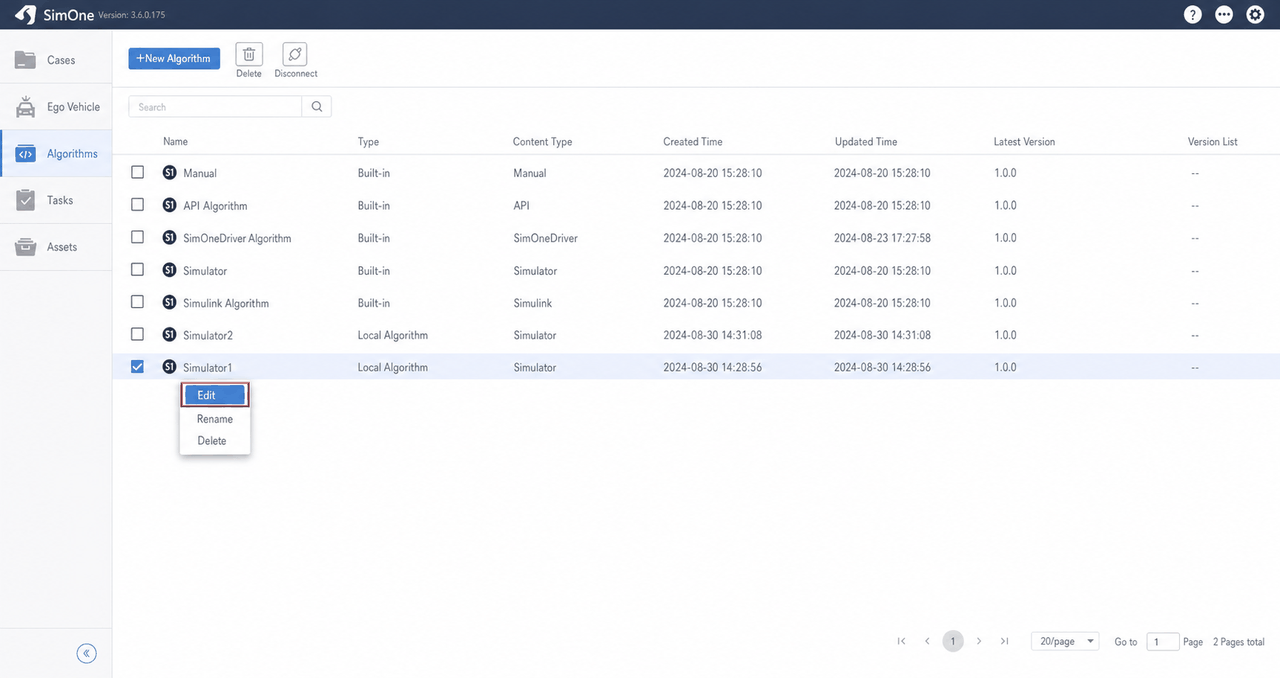Click the +New Algorithm button
Viewport: 1280px width, 678px height.
tap(174, 58)
